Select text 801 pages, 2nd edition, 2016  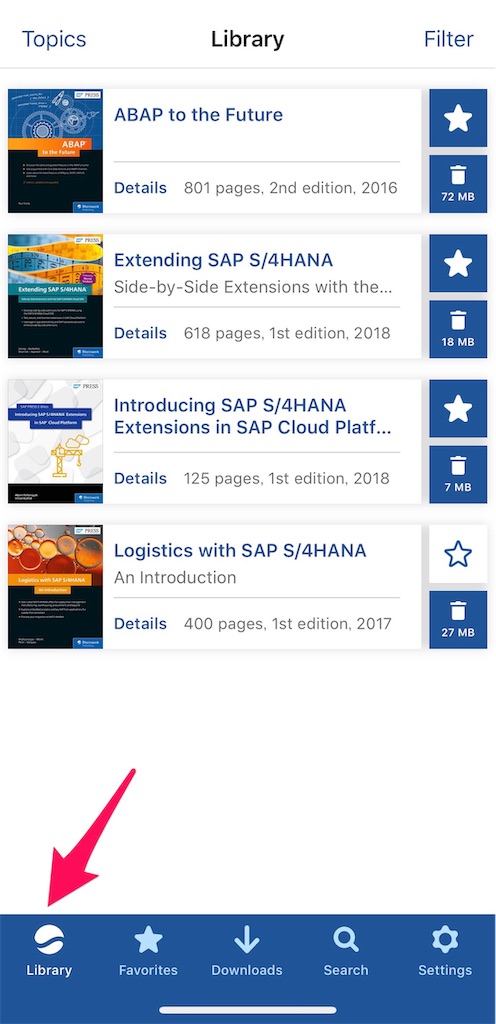tap(290, 188)
